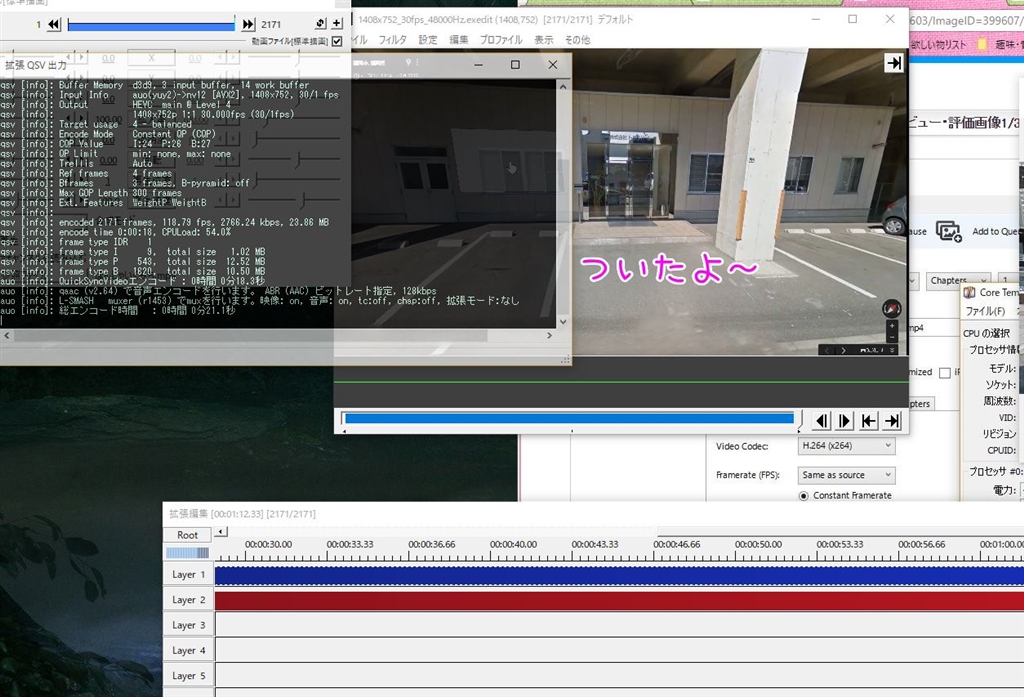Open the 表示 menu in AviUtl
The image size is (1024, 697).
click(x=543, y=40)
